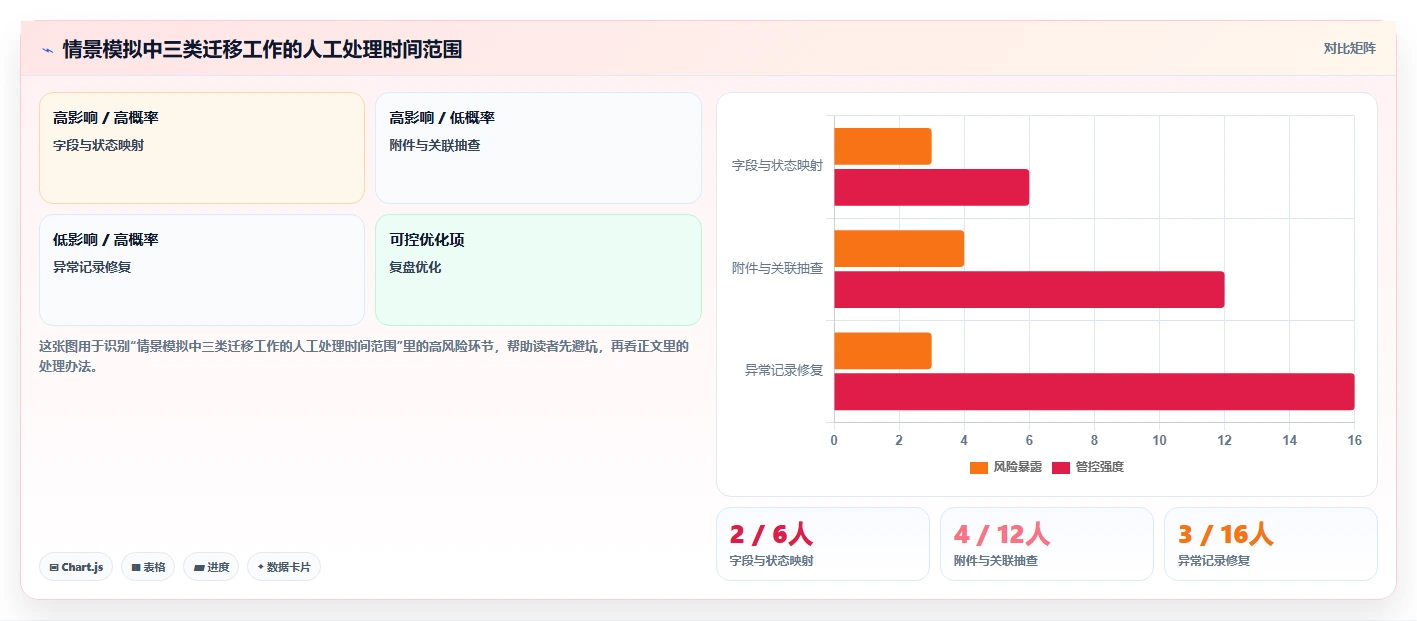This screenshot has height=621, width=1417.
Task: Click the blue icon before the card title
Action: click(x=48, y=50)
